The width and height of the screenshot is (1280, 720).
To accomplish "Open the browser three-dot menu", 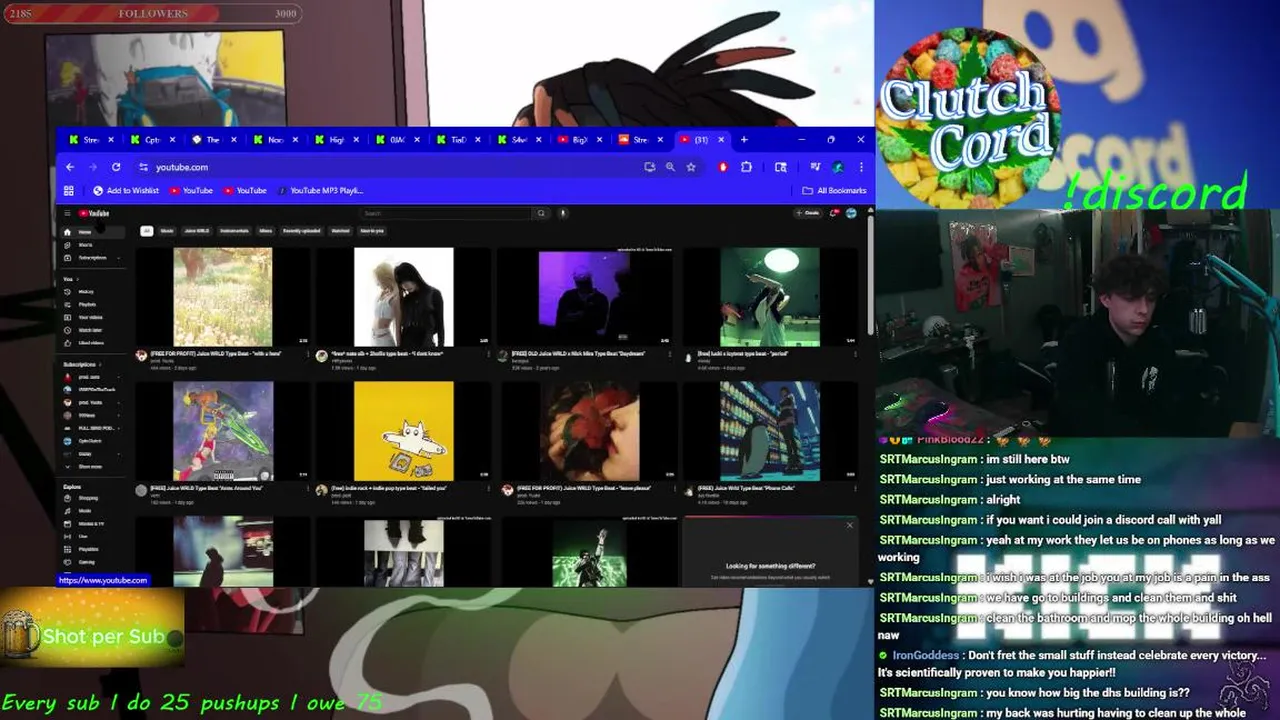I will pyautogui.click(x=861, y=167).
